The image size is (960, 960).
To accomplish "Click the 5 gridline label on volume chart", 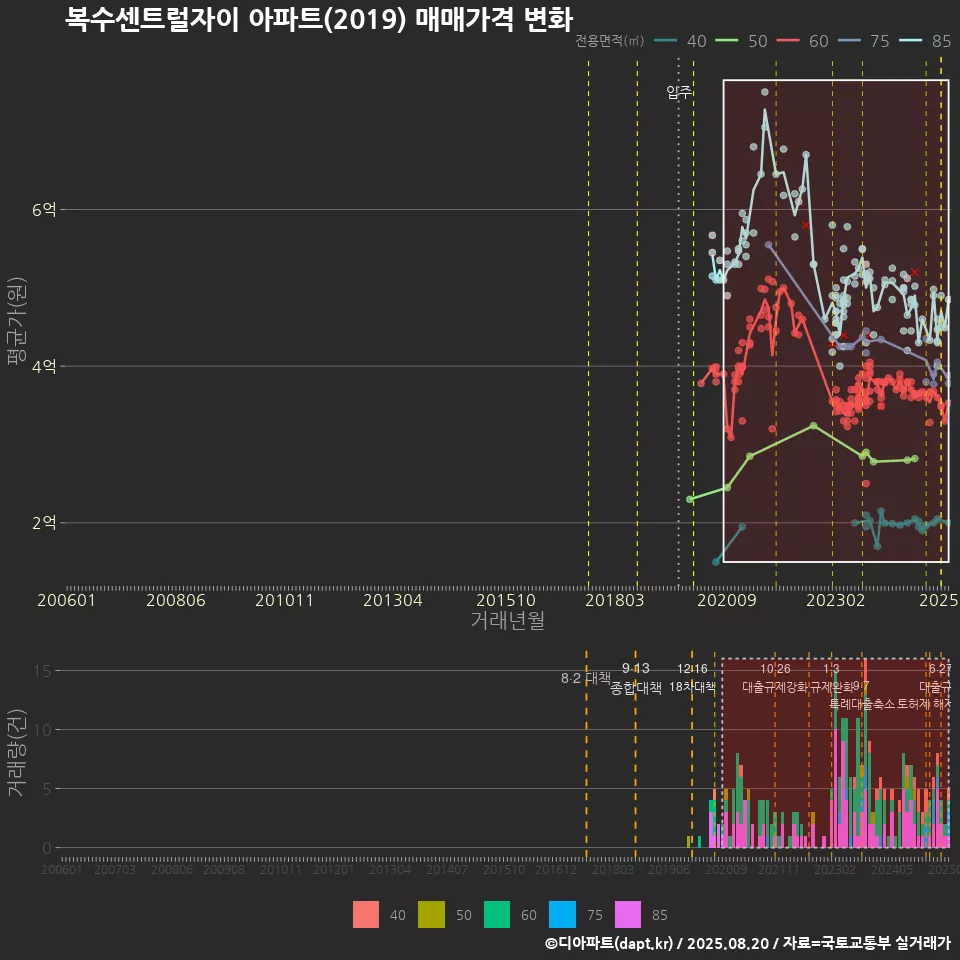I will pyautogui.click(x=47, y=789).
